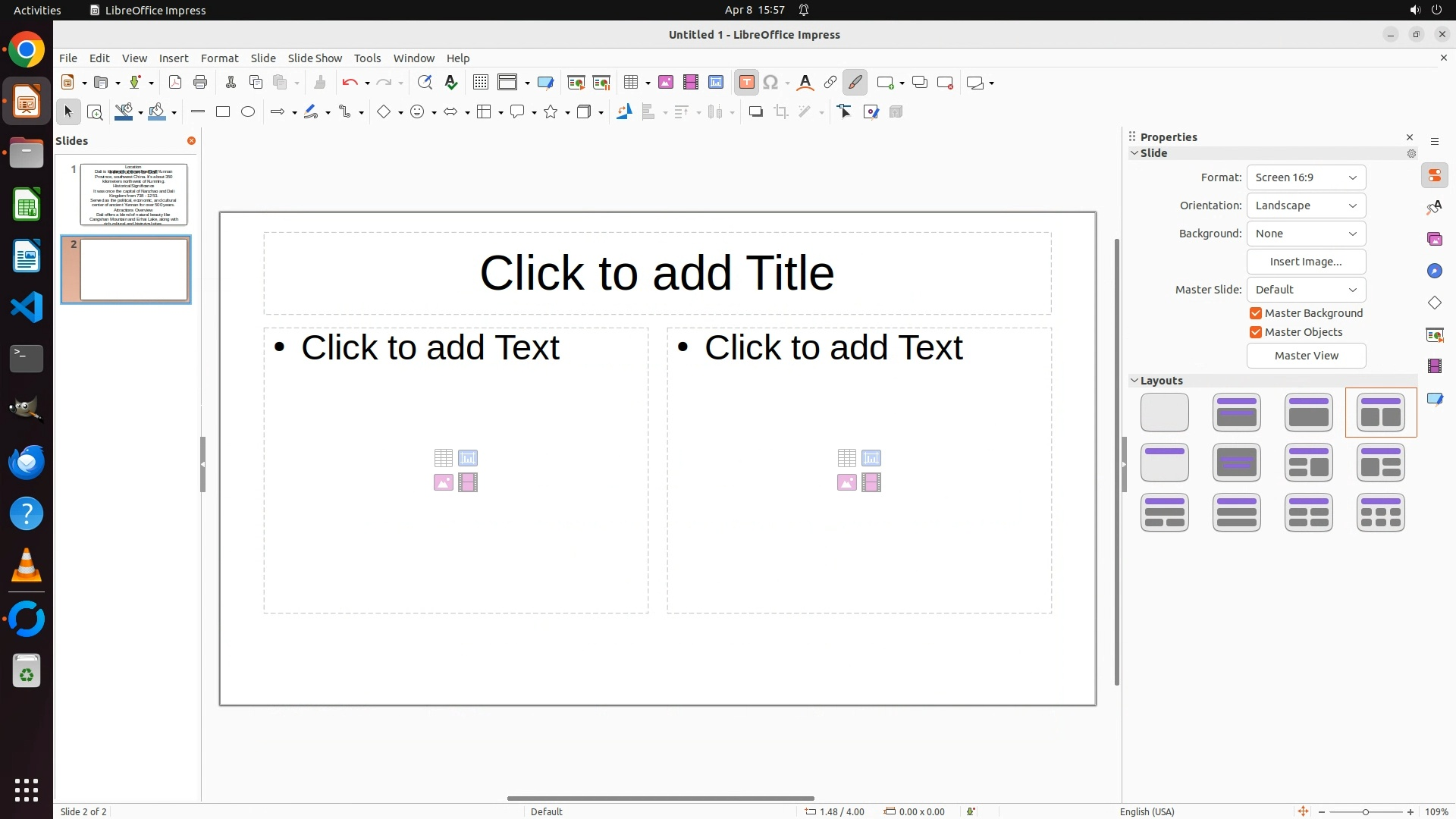The image size is (1456, 819).
Task: Open the Master Slide dropdown
Action: [1306, 290]
